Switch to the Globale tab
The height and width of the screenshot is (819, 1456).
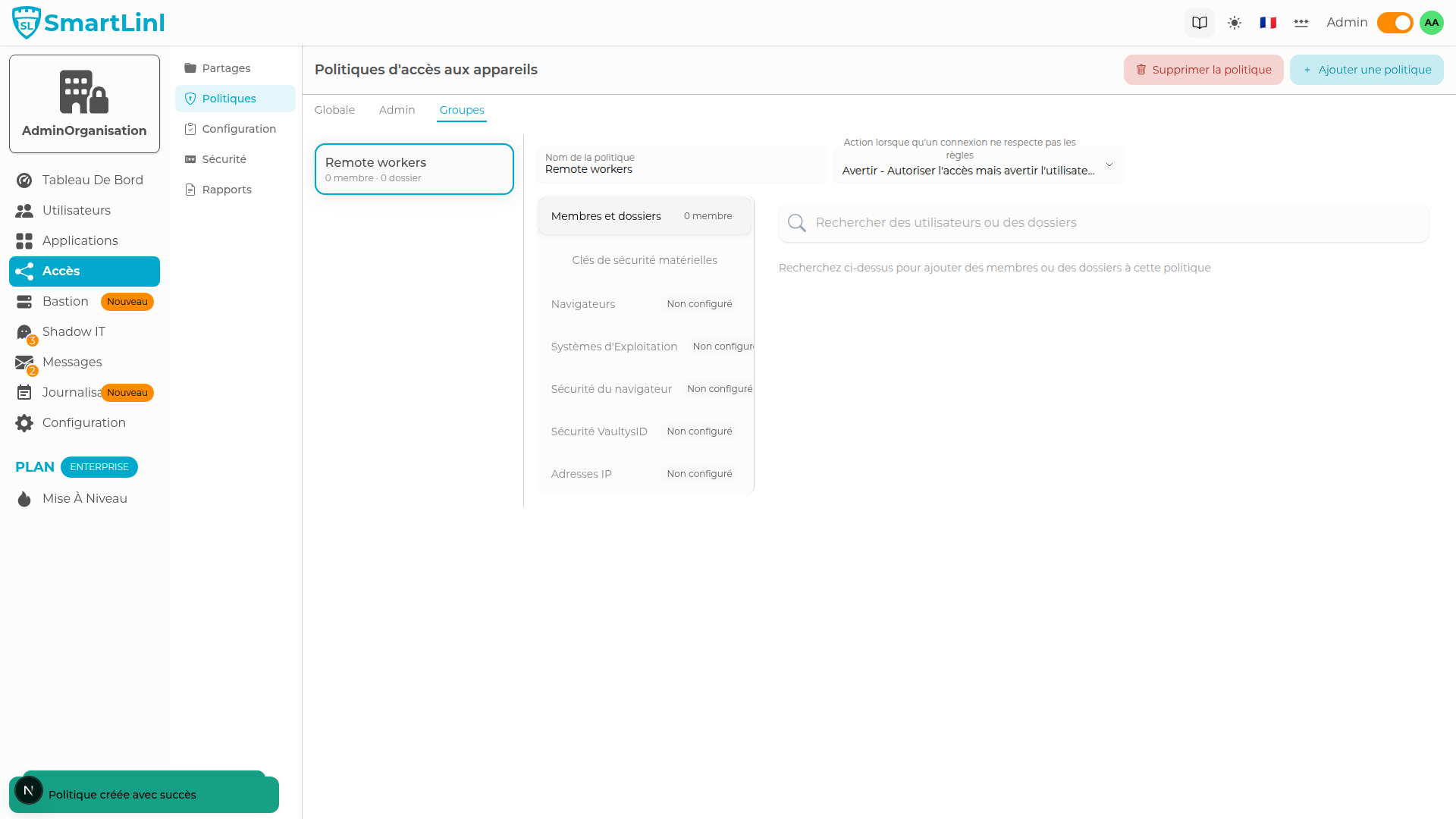[x=334, y=110]
